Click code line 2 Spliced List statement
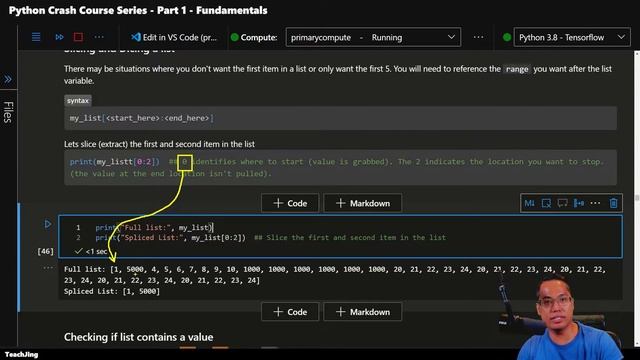Screen dimensions: 640x360 click(x=171, y=238)
